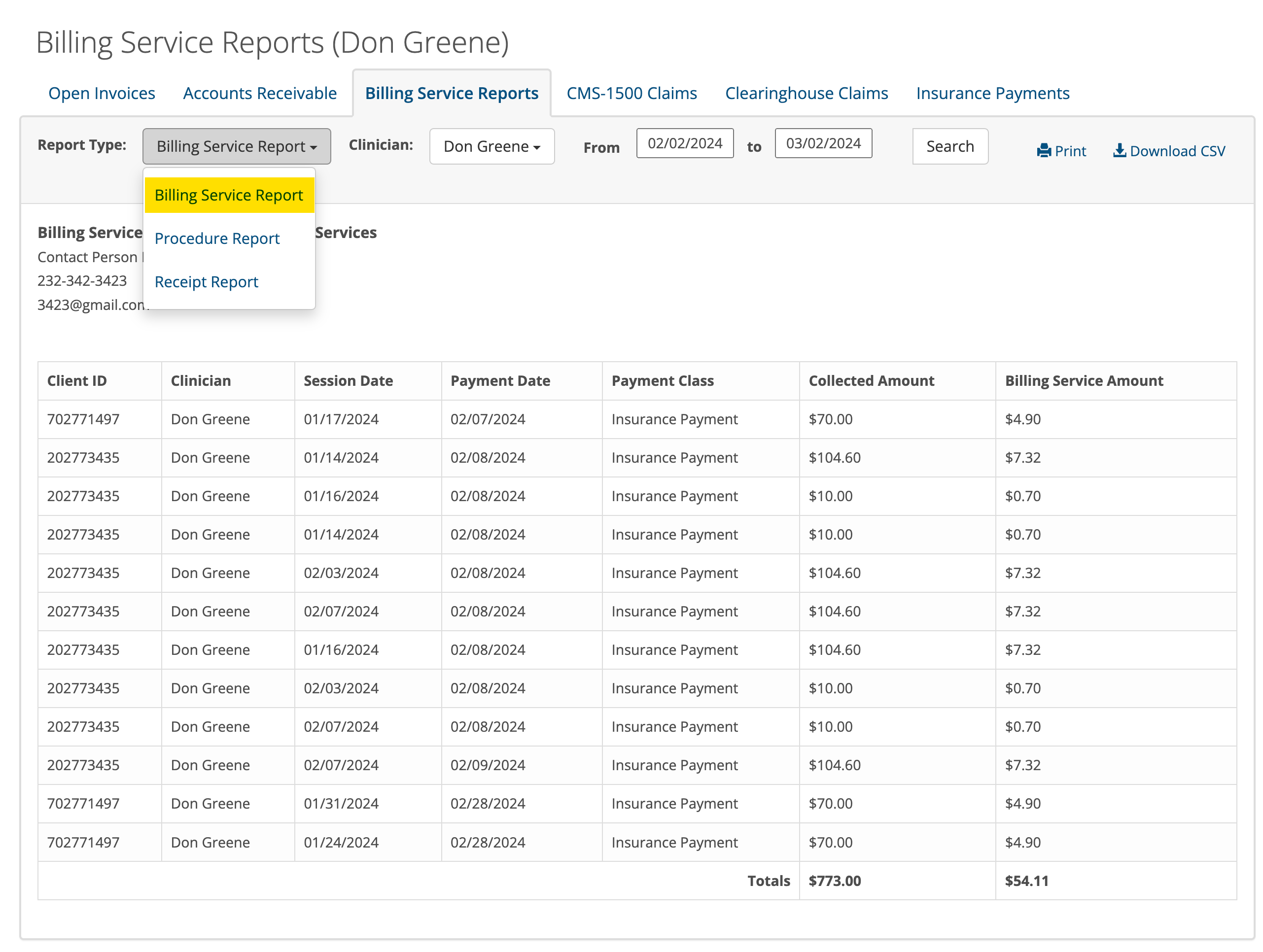The height and width of the screenshot is (952, 1263).
Task: Click the page title Billing Service Reports (Don Greene)
Action: 272,42
